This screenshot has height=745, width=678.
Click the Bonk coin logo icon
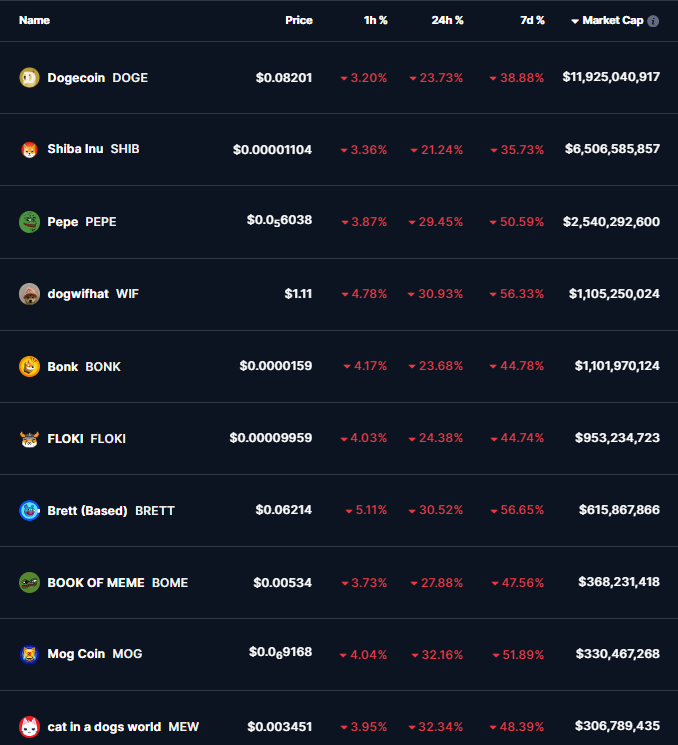[x=29, y=366]
